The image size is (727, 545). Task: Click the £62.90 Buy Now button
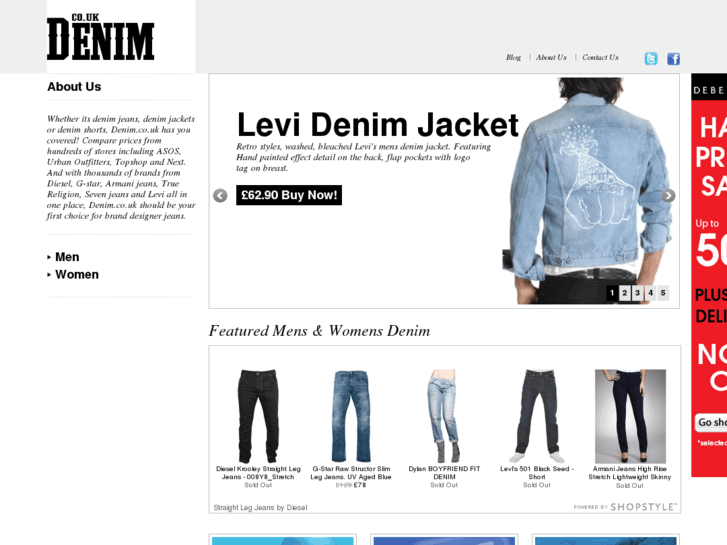point(289,195)
